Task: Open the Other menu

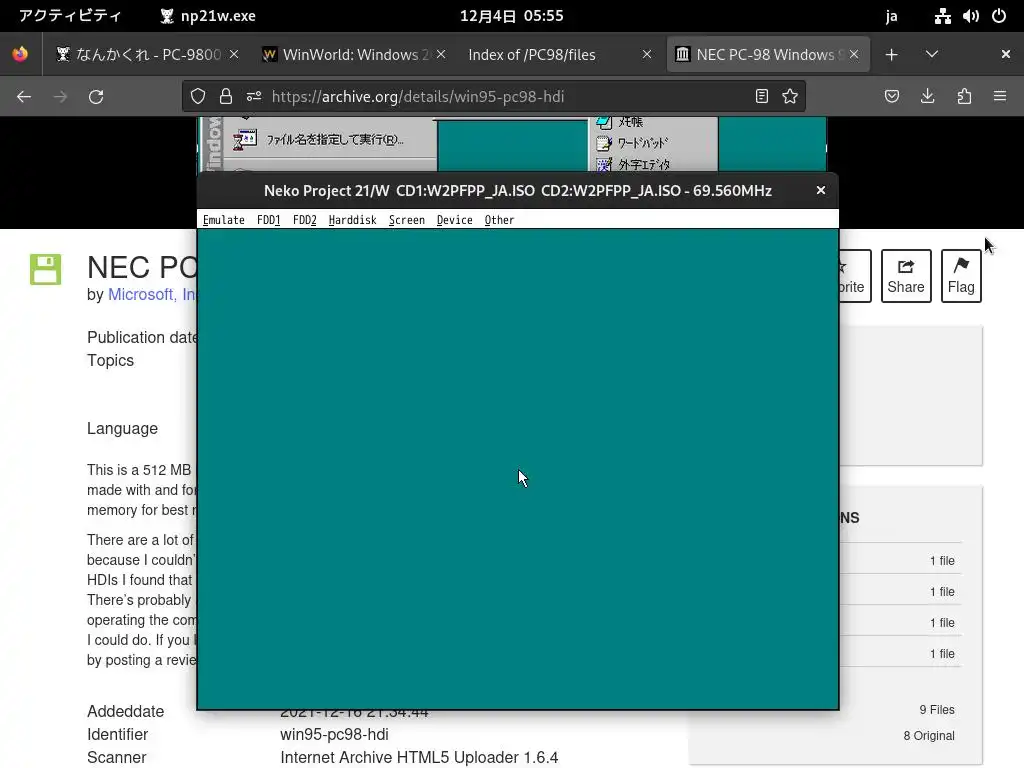Action: click(x=499, y=220)
